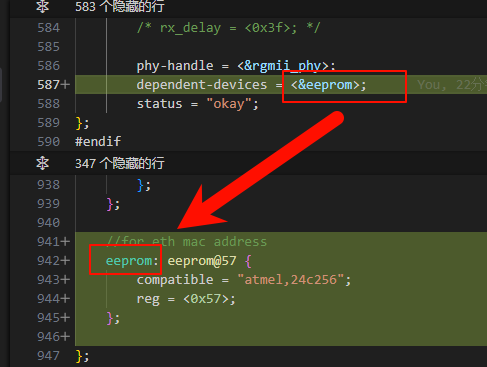Click the "347 个隐藏的行" label
Viewport: 487px width, 367px height.
point(120,163)
